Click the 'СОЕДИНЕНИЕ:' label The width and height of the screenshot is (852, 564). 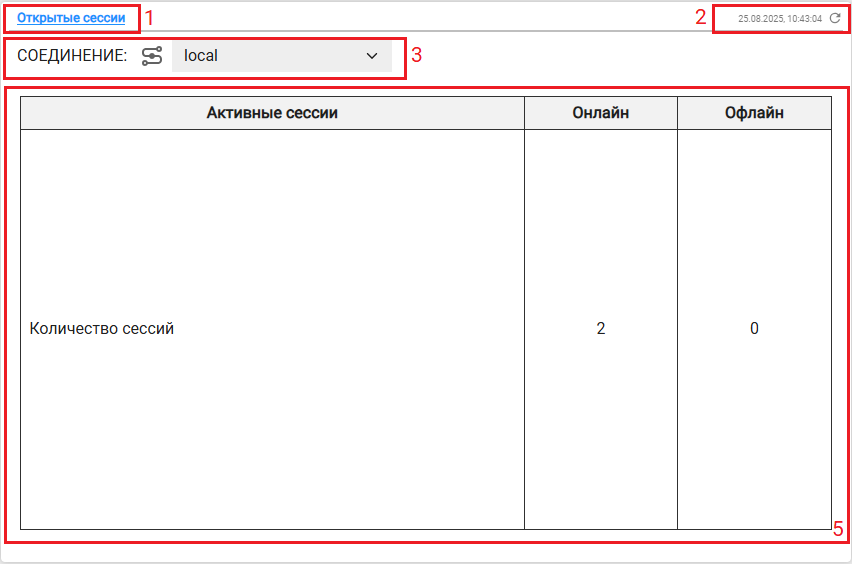click(x=72, y=56)
